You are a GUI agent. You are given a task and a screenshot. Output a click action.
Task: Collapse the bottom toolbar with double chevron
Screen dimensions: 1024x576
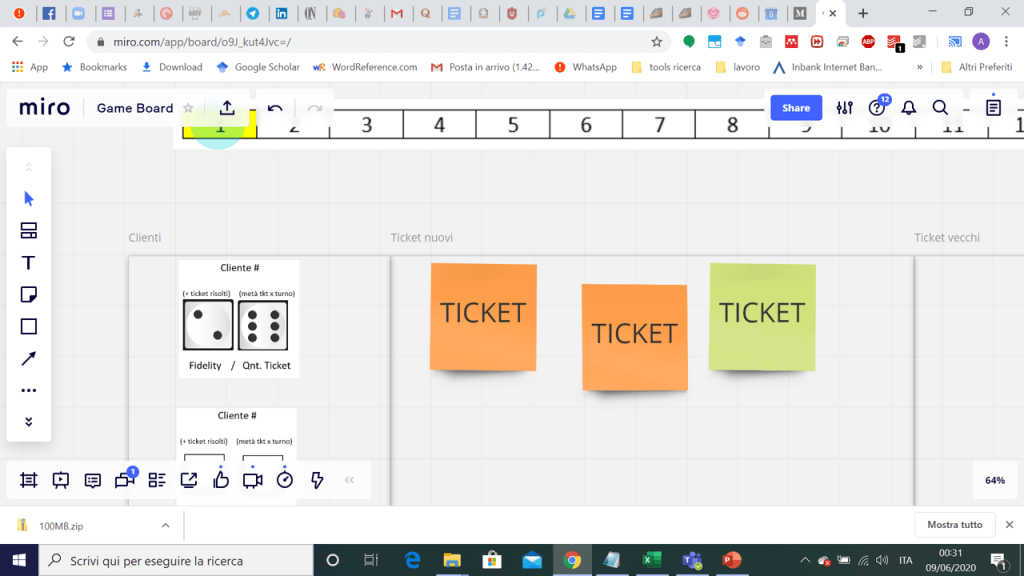(x=349, y=480)
